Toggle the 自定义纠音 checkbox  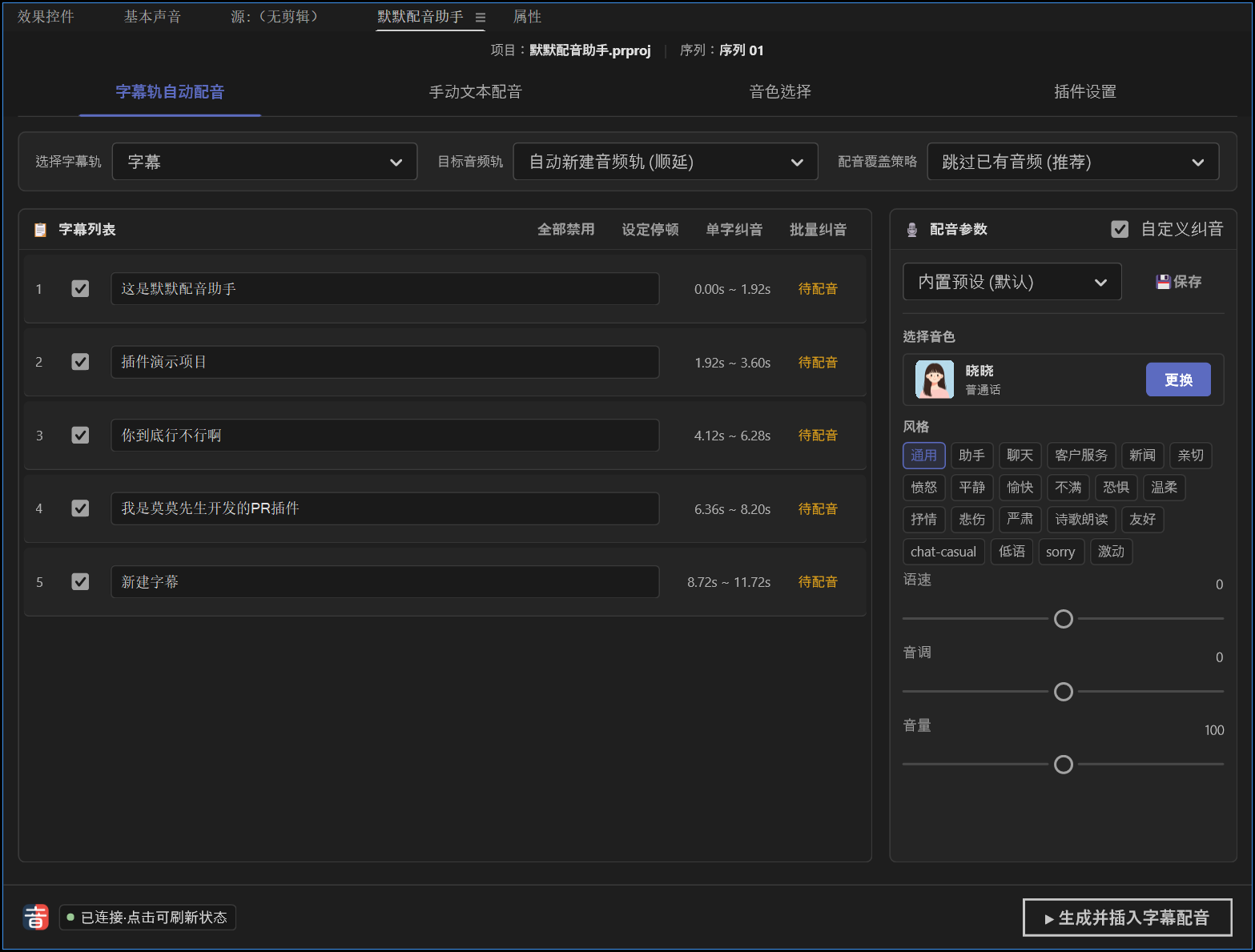1120,230
